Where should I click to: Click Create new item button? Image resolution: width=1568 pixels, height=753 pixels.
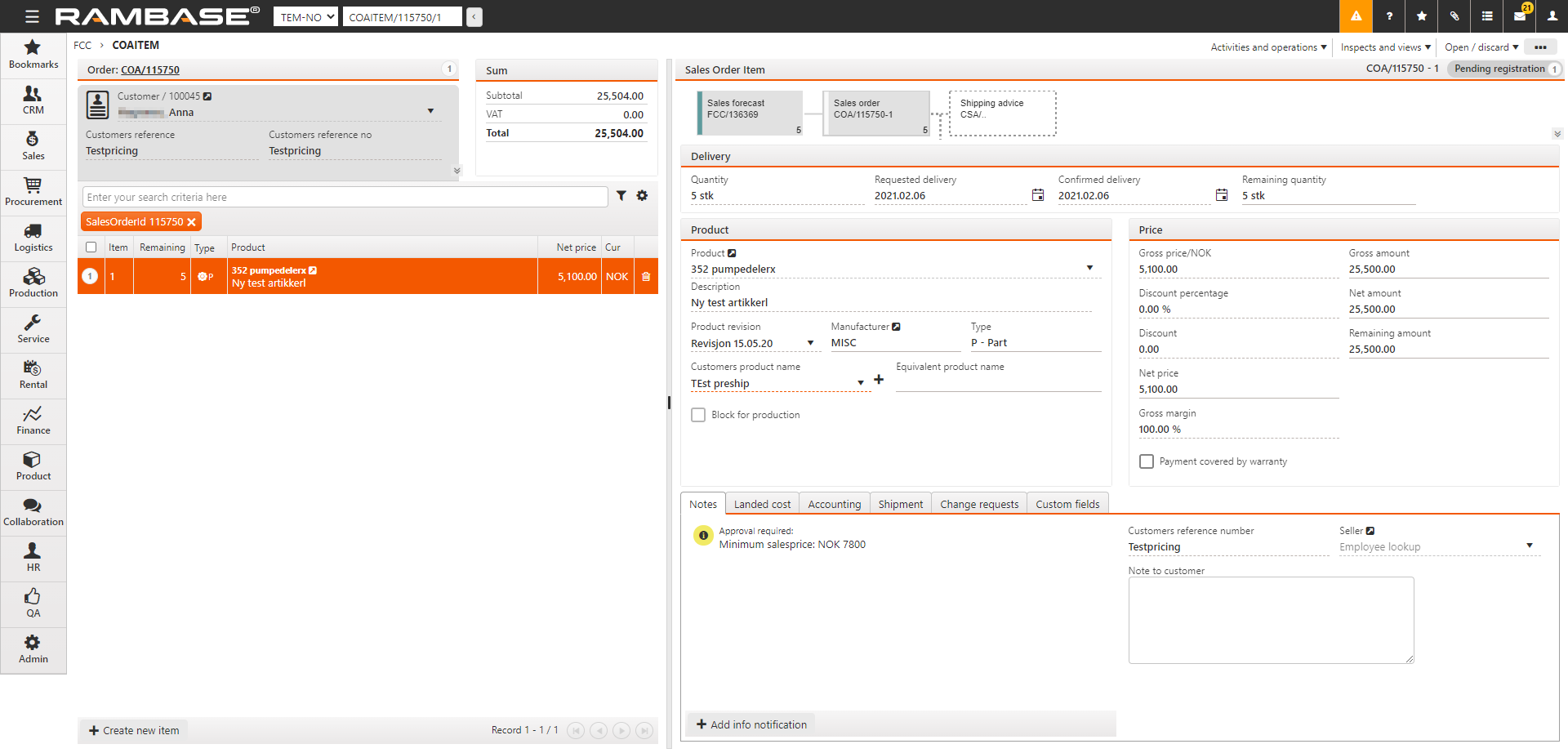coord(134,730)
